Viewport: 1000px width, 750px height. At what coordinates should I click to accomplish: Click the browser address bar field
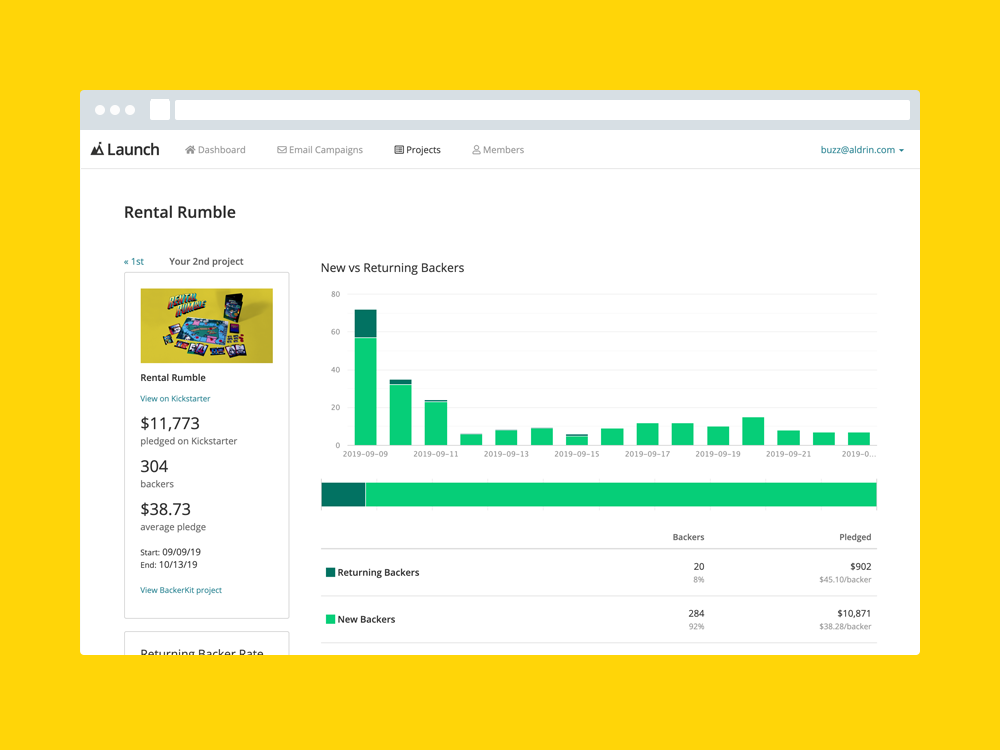click(542, 110)
